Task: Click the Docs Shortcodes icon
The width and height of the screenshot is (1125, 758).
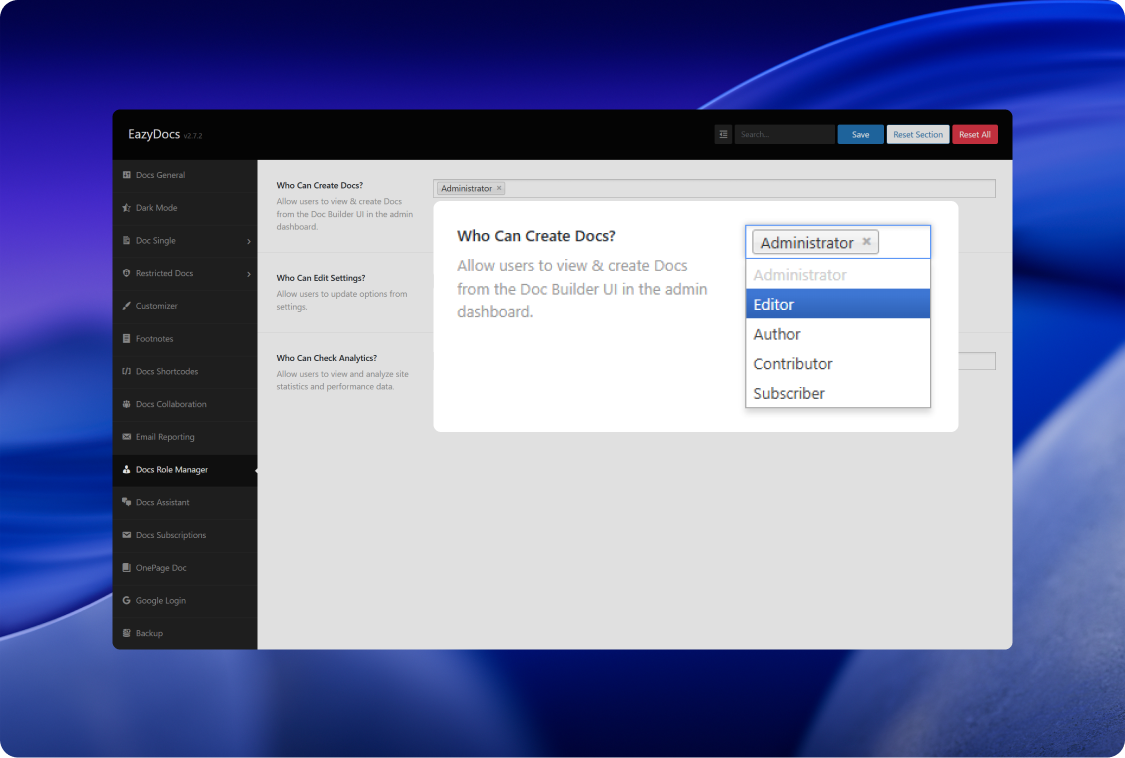Action: (x=126, y=372)
